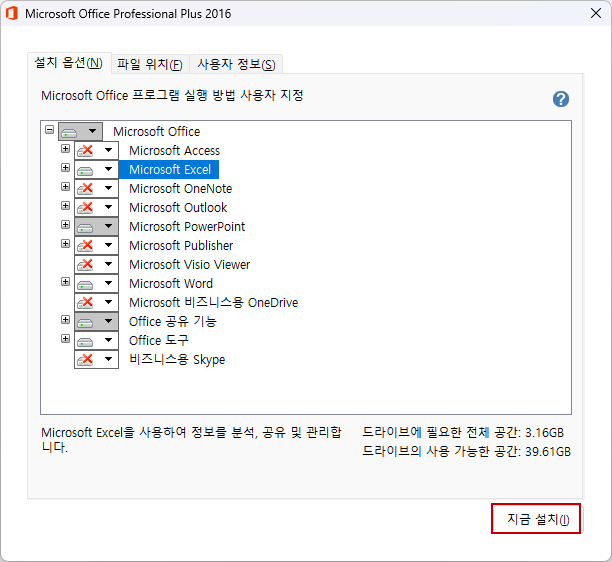Select the Microsoft Access tree item
Viewport: 612px width, 562px height.
click(x=174, y=150)
